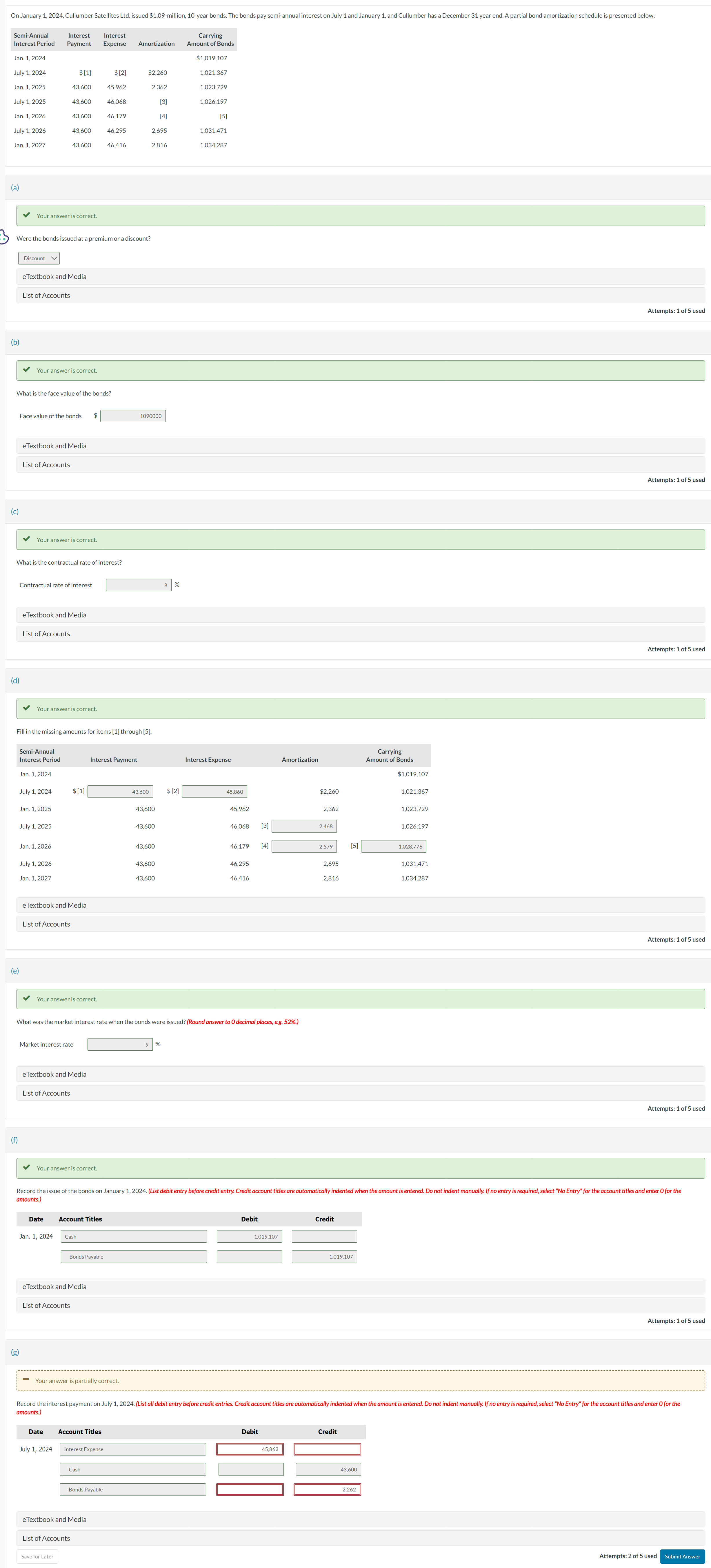711x1568 pixels.
Task: Open the Discount premium-or-discount dropdown
Action: click(x=39, y=258)
